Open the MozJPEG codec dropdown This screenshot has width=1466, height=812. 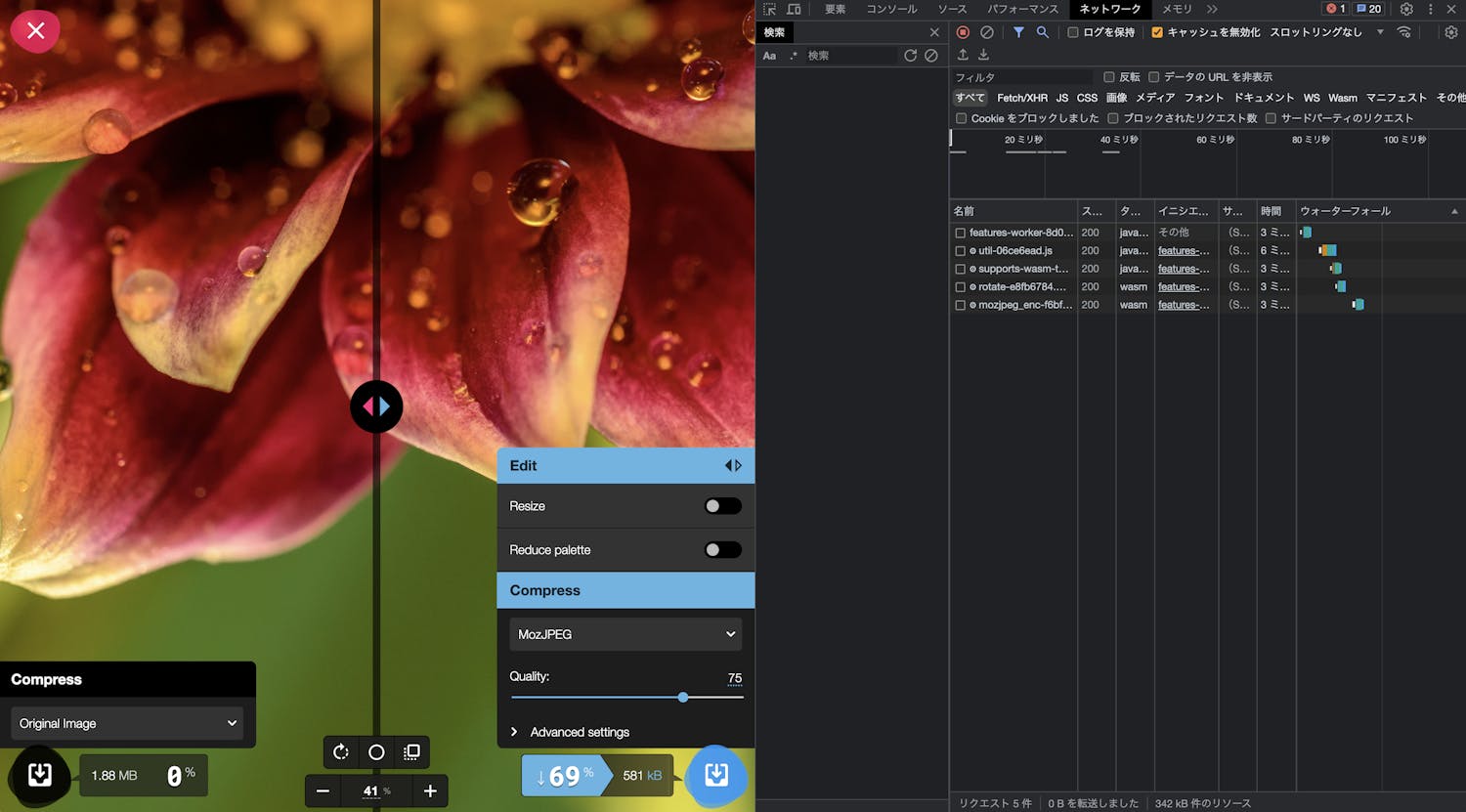click(x=625, y=634)
